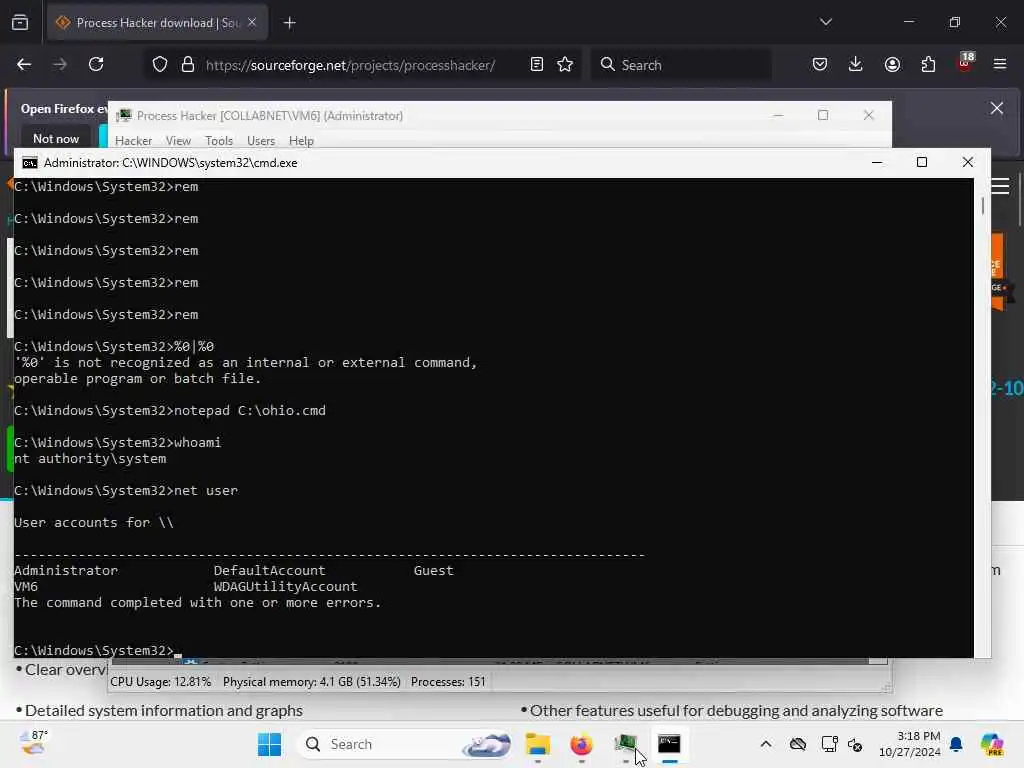Click Processes: 151 status entry
The image size is (1024, 768).
448,682
